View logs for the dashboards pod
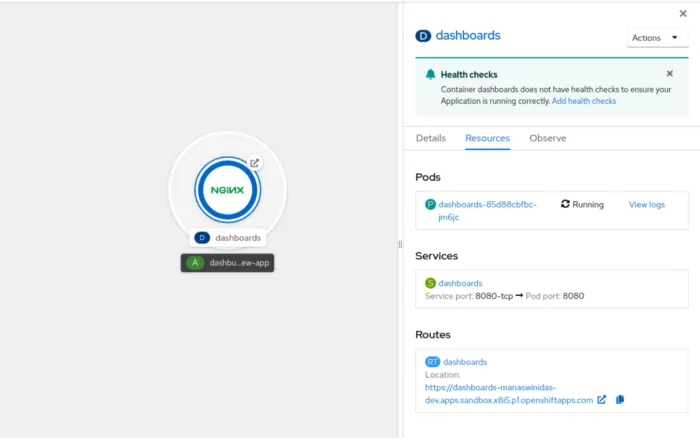 pyautogui.click(x=647, y=204)
